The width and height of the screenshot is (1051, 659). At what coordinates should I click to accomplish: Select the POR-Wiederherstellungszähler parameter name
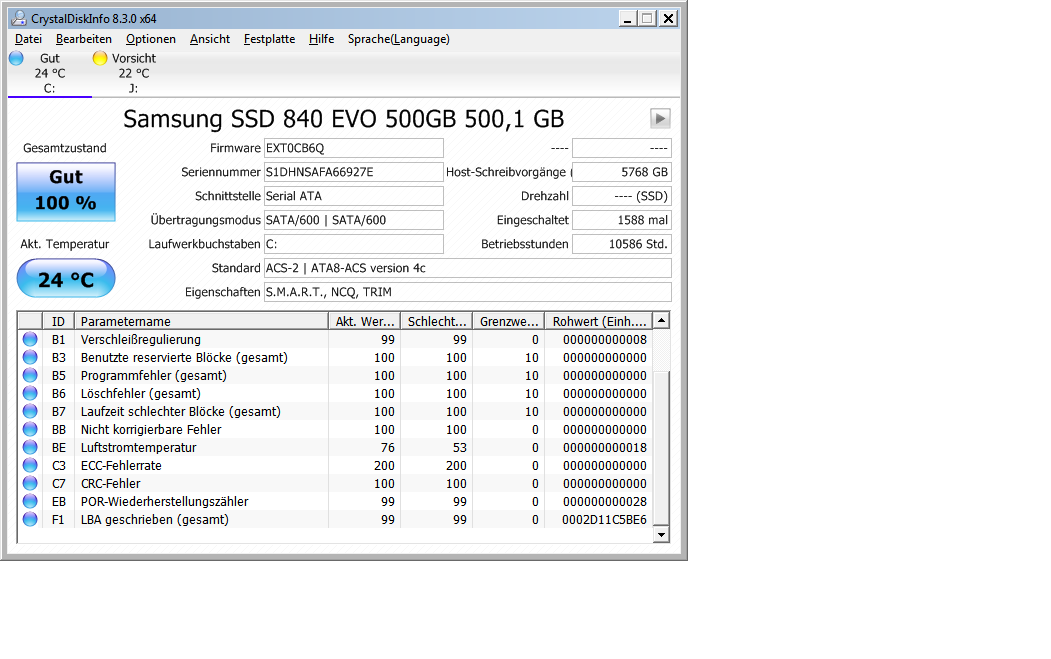tap(165, 501)
